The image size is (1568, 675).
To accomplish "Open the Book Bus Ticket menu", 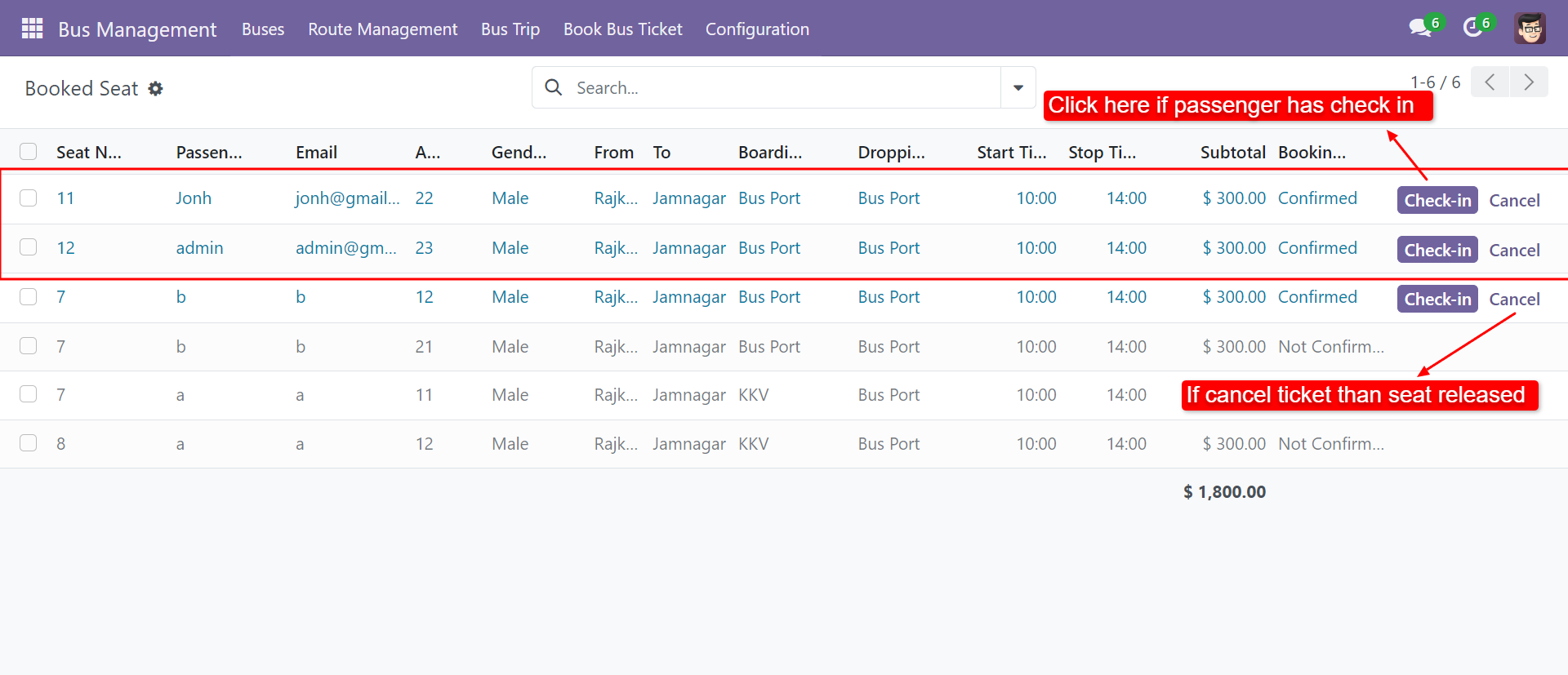I will (x=622, y=29).
